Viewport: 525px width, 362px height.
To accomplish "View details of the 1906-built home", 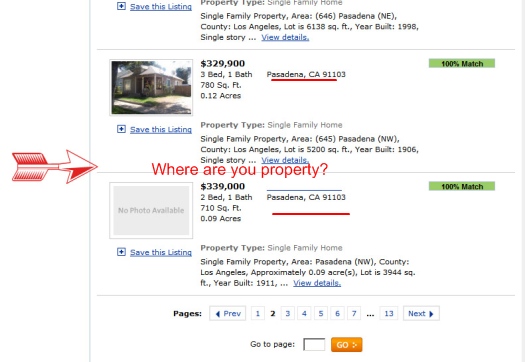I will [285, 160].
